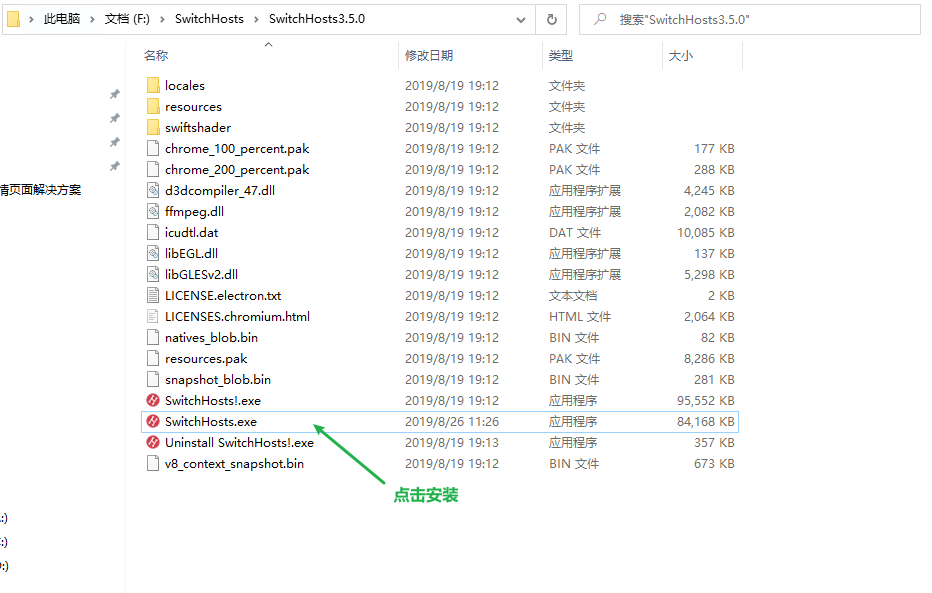Viewport: 932px width, 593px height.
Task: Click the first quick access pin icon
Action: [115, 94]
